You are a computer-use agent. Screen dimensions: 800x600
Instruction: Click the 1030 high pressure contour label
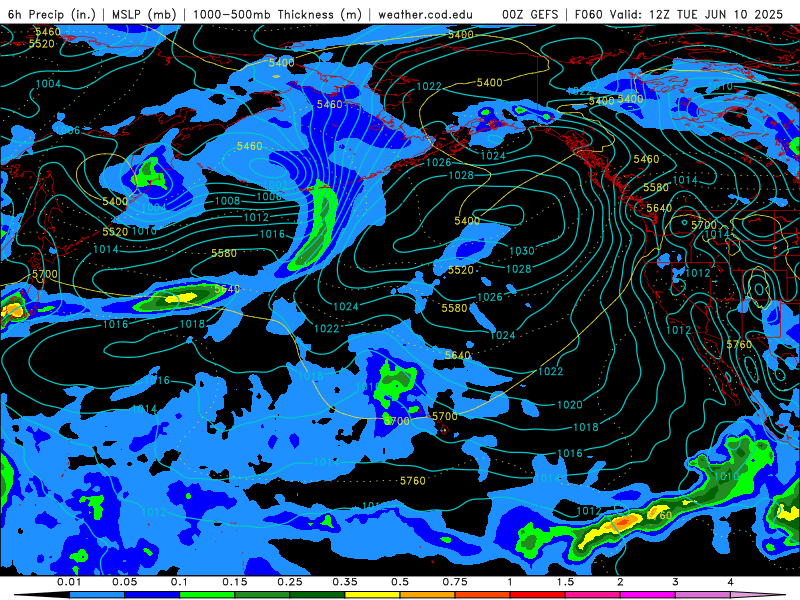pyautogui.click(x=522, y=251)
